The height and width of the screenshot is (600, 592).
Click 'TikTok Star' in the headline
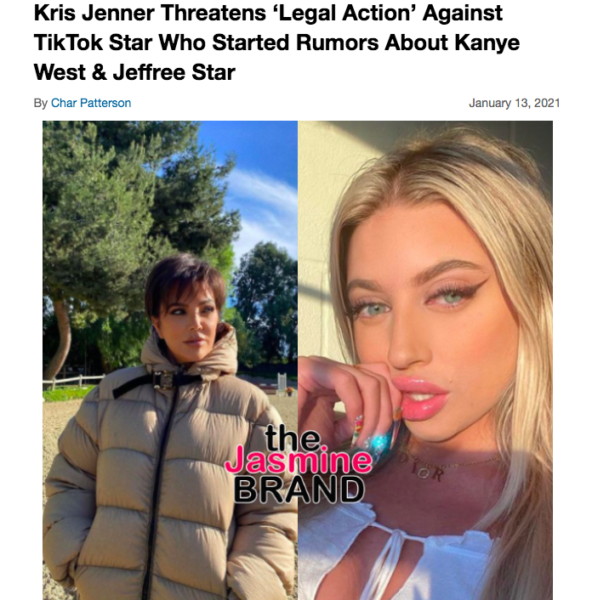93,43
